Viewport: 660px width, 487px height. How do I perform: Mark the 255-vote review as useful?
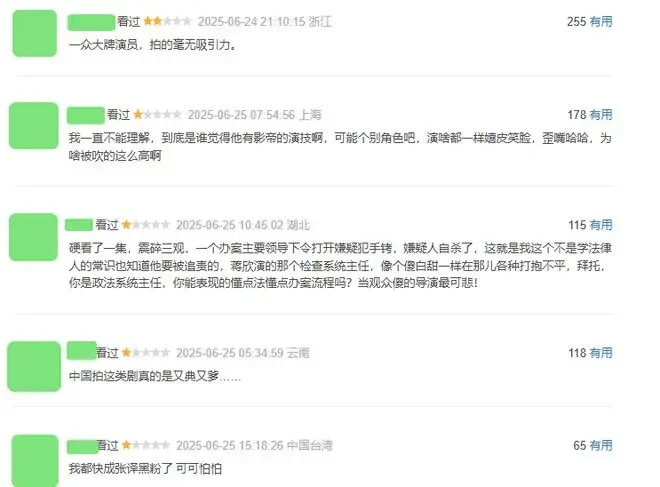pyautogui.click(x=601, y=21)
